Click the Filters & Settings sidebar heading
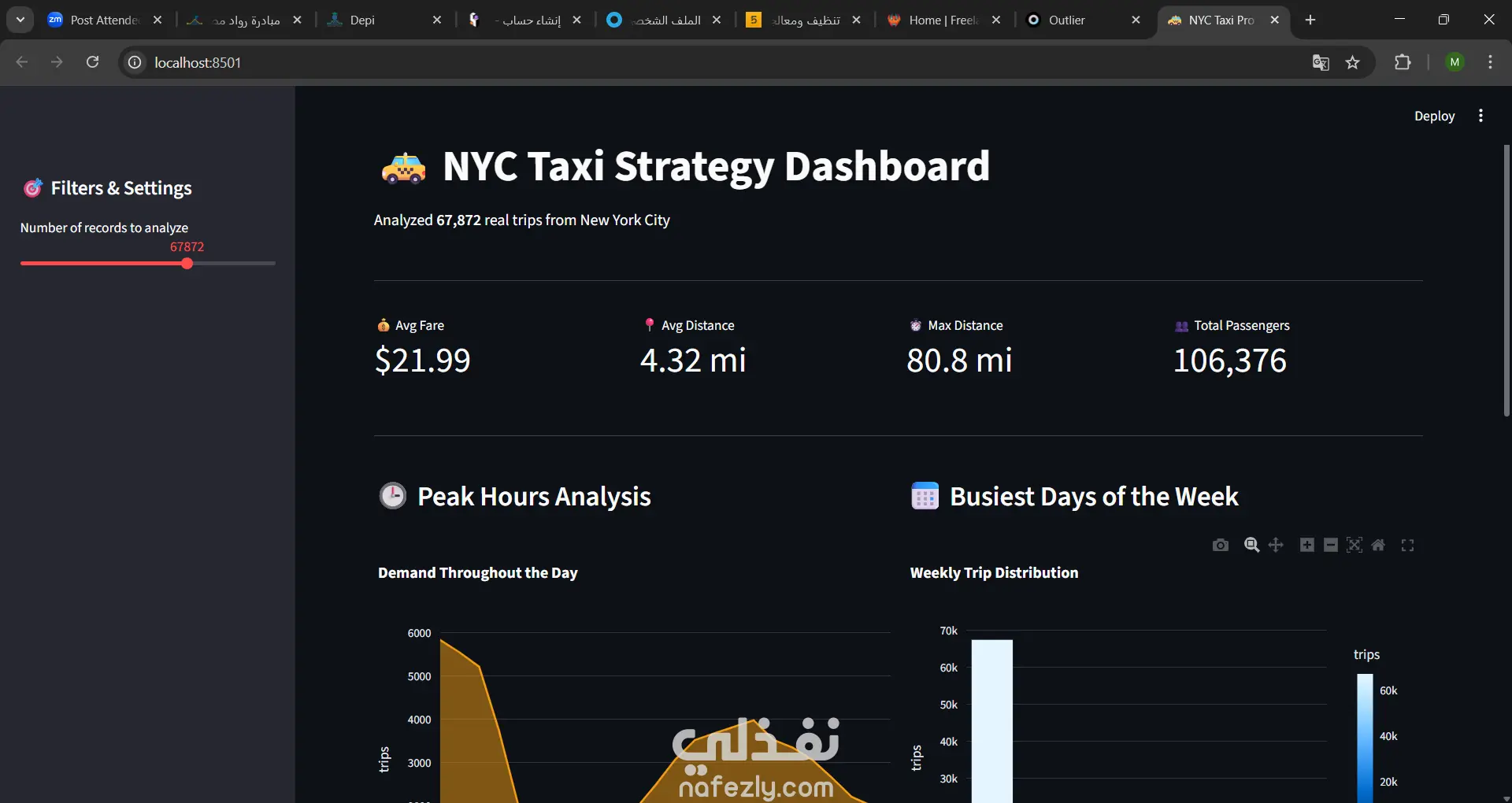The image size is (1512, 803). point(121,188)
